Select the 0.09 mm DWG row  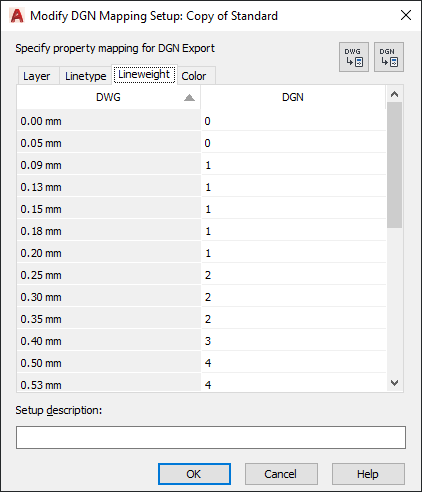(109, 165)
